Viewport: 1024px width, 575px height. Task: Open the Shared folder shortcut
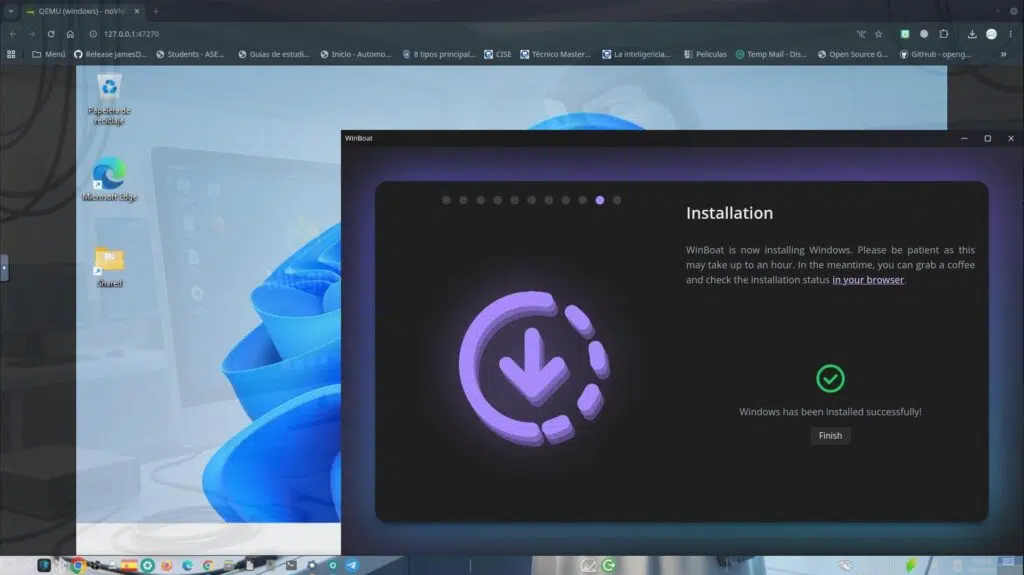coord(109,267)
